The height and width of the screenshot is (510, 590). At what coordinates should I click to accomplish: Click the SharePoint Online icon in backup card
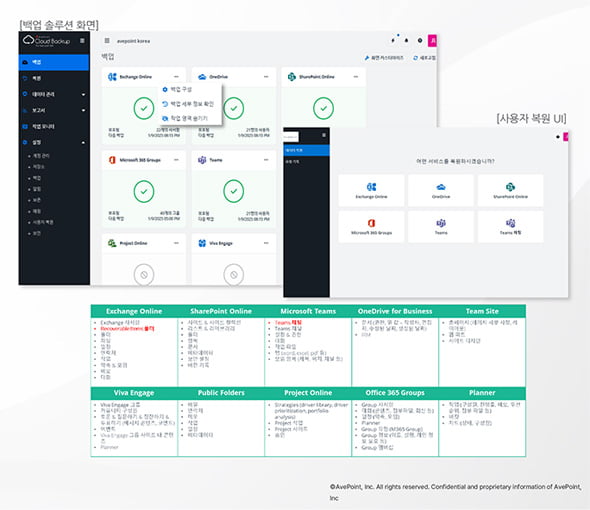292,77
